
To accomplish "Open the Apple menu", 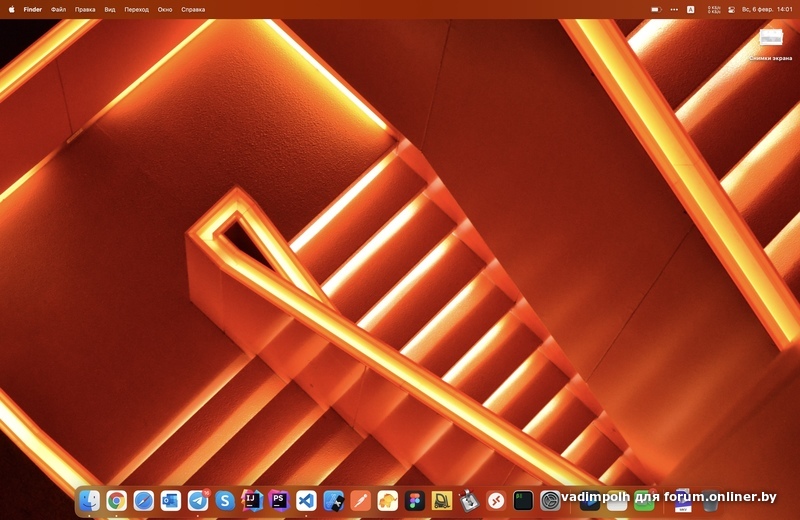I will (x=12, y=9).
